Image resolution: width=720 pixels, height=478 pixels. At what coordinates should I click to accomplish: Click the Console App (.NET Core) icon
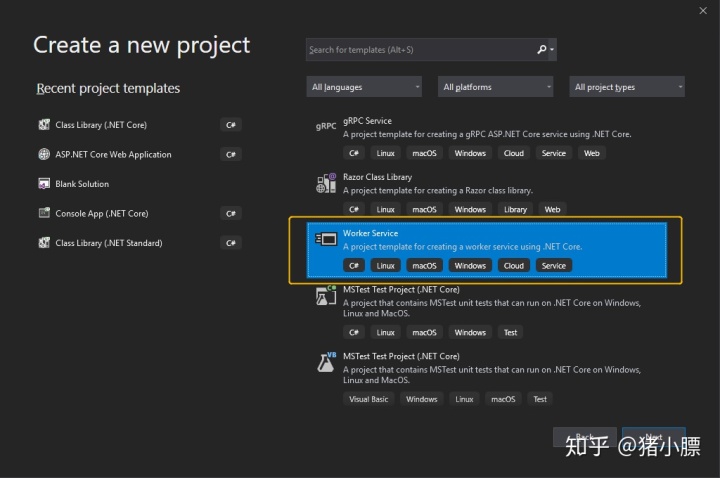pyautogui.click(x=44, y=213)
